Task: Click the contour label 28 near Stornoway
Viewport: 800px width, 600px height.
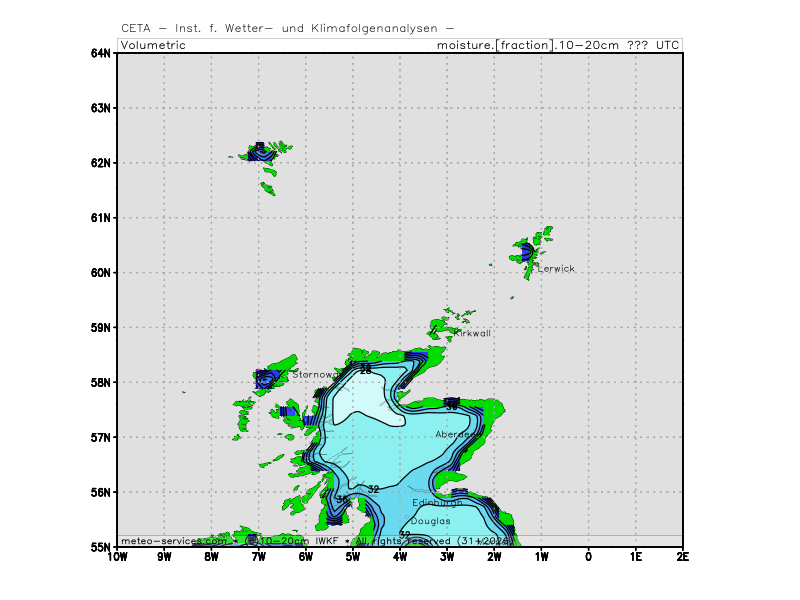Action: coord(366,370)
